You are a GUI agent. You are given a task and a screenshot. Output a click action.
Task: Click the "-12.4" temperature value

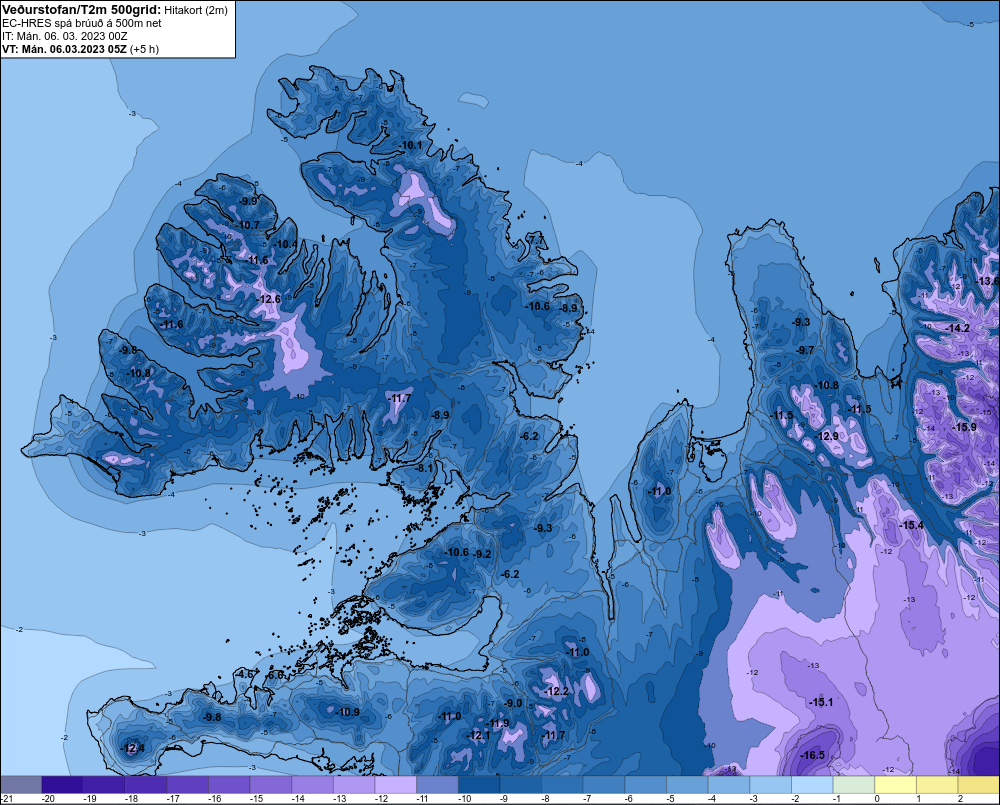[133, 749]
